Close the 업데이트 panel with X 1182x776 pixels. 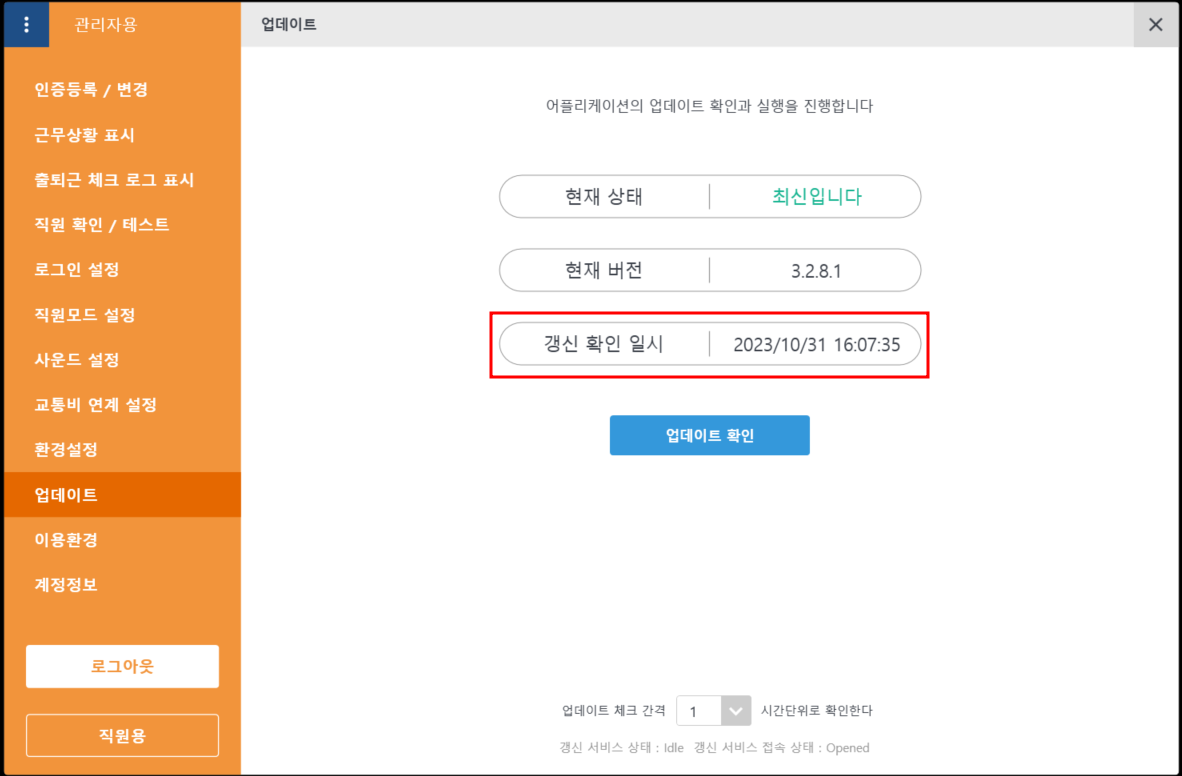[x=1155, y=25]
